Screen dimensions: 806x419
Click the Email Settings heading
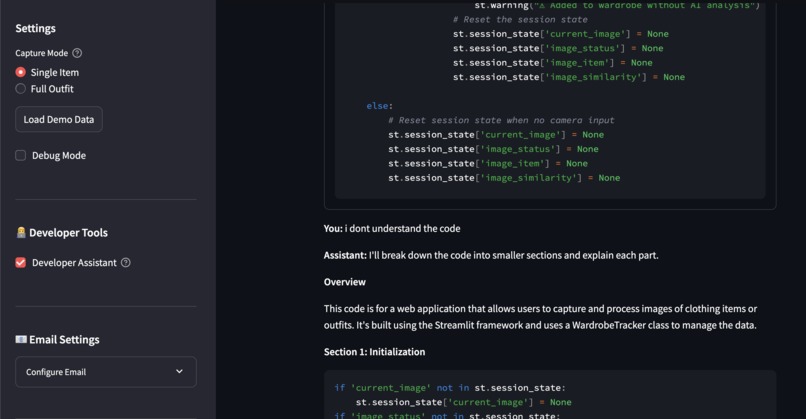point(64,339)
